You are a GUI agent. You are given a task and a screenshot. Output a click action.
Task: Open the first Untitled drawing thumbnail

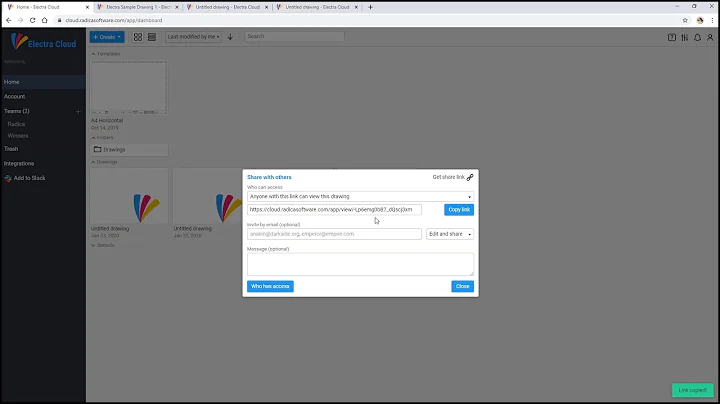[129, 196]
